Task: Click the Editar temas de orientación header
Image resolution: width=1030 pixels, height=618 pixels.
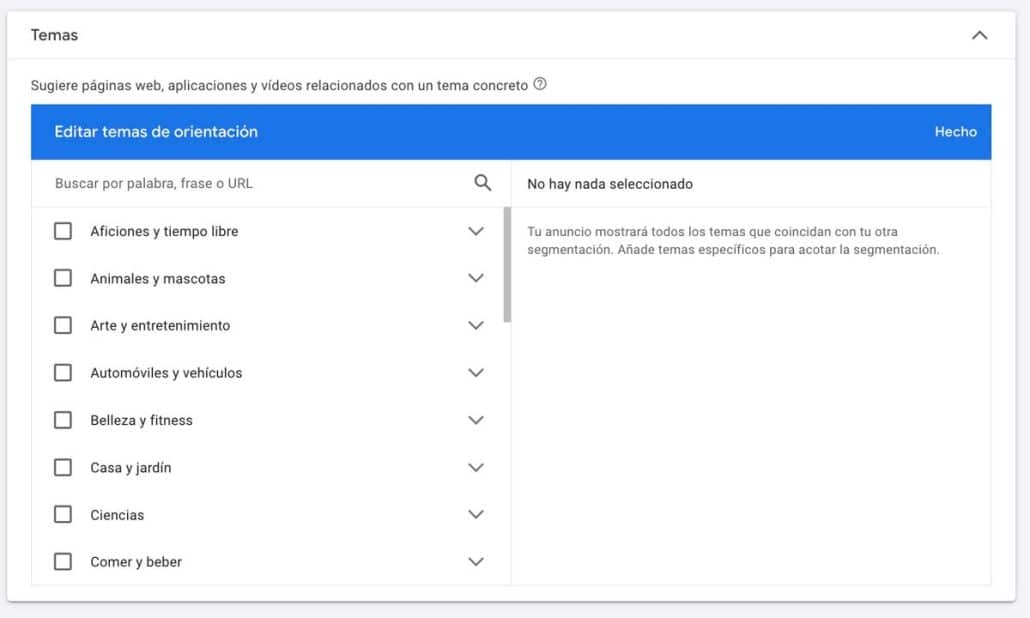Action: [x=156, y=132]
